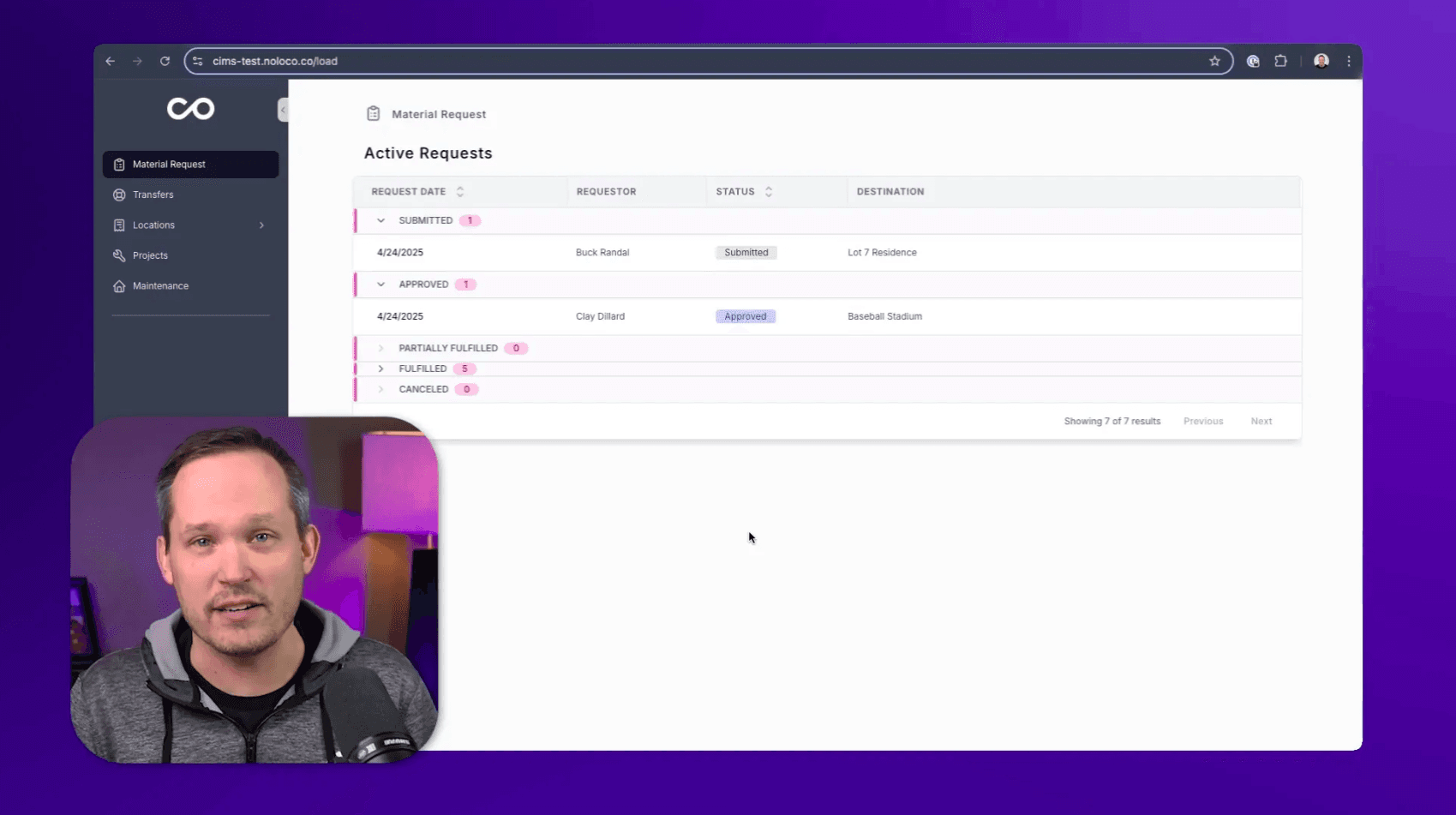This screenshot has width=1456, height=815.
Task: Expand Locations submenu chevron
Action: (261, 225)
